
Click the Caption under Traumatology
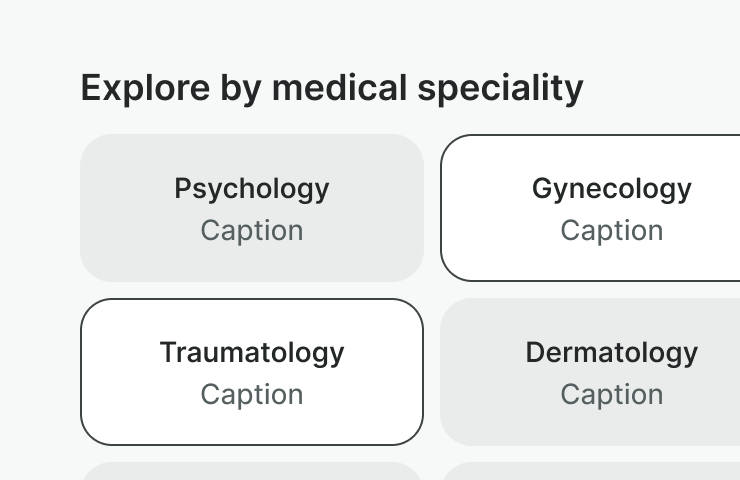tap(252, 395)
